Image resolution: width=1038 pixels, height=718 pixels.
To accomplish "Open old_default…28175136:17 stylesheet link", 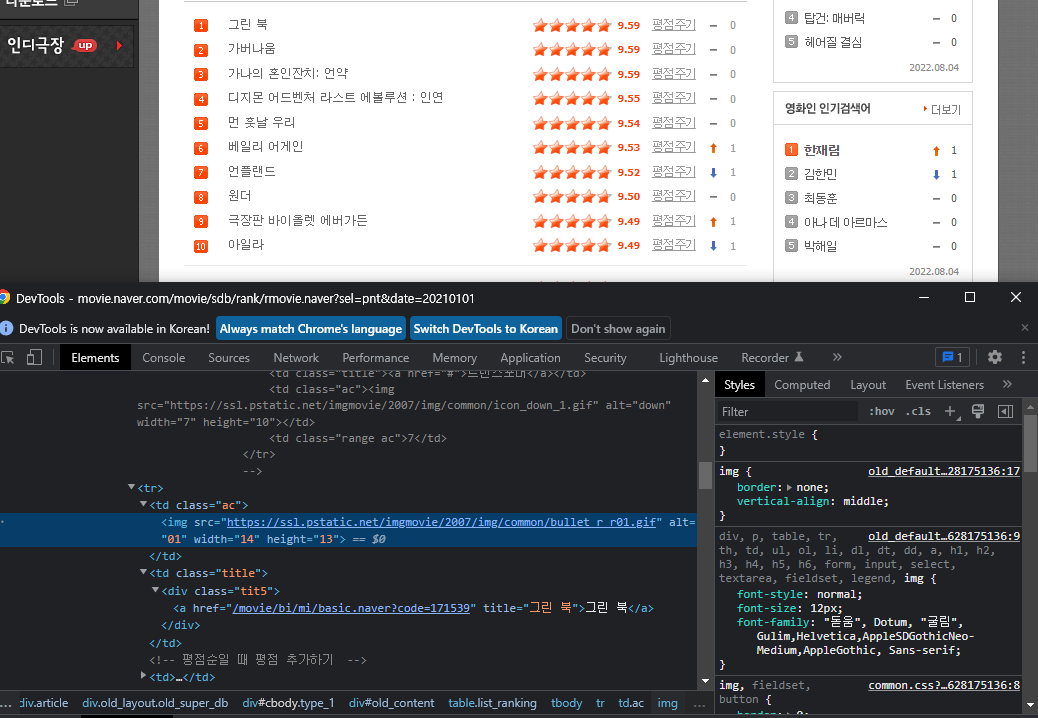I will click(x=944, y=471).
